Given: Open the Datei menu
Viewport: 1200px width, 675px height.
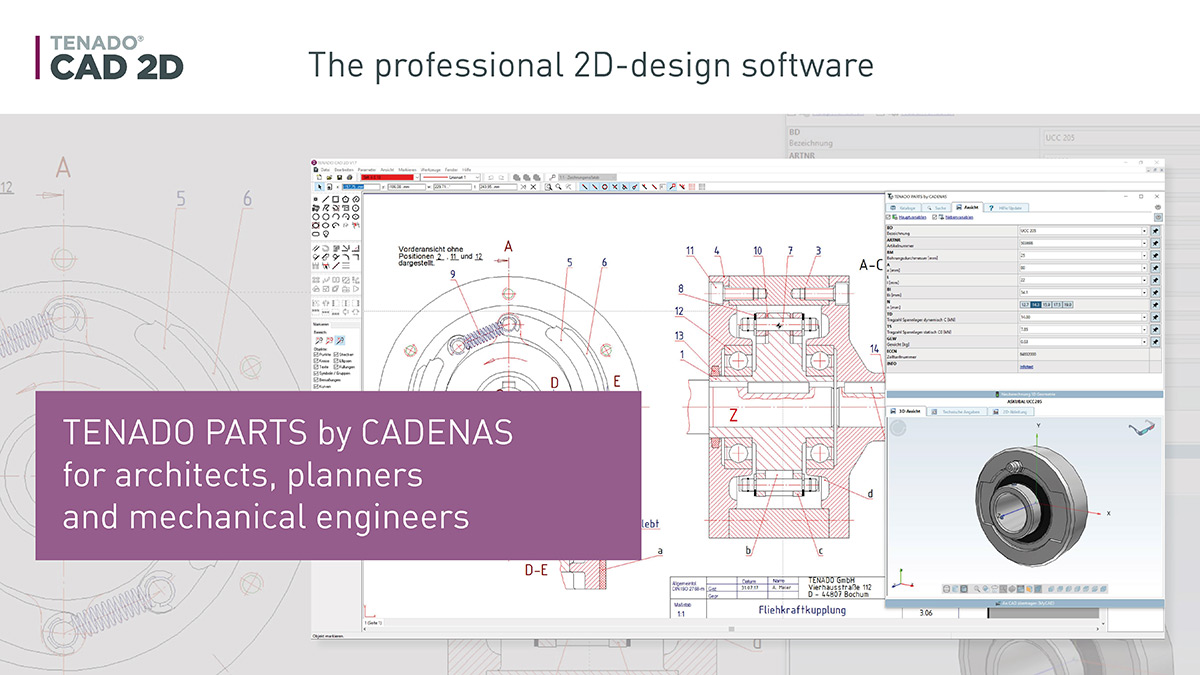Looking at the screenshot, I should click(x=325, y=168).
